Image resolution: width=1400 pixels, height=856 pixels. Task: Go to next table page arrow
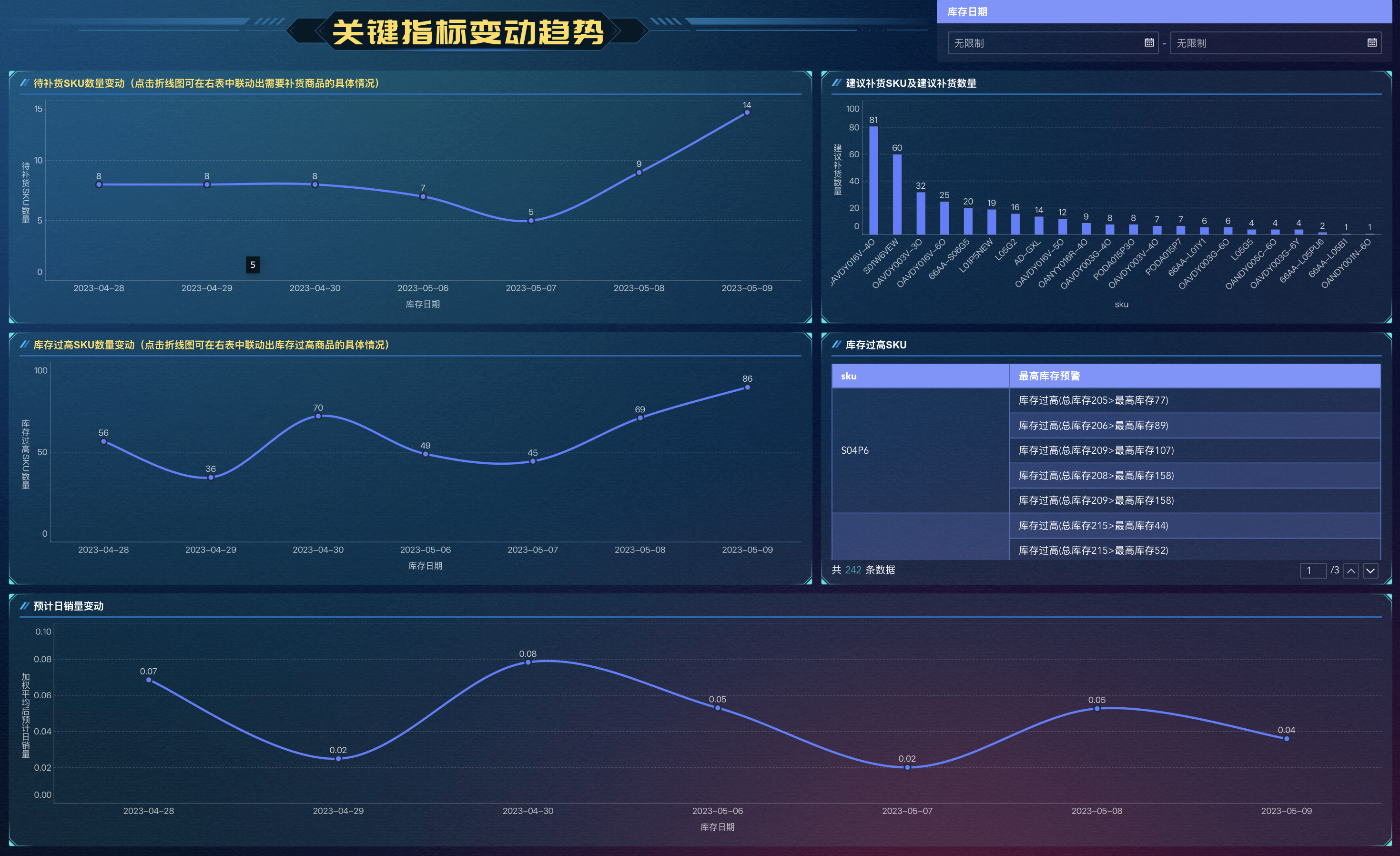tap(1370, 571)
